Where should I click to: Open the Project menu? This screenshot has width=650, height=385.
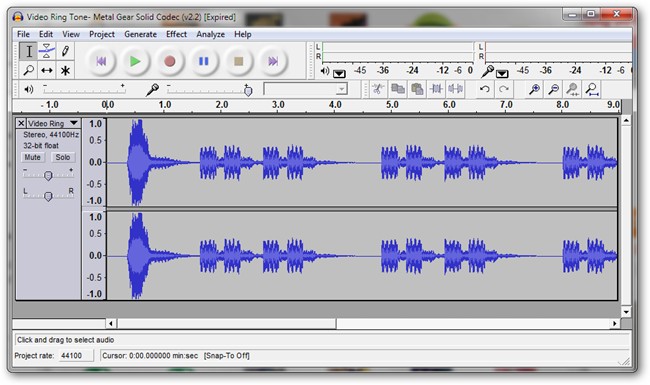pos(102,34)
